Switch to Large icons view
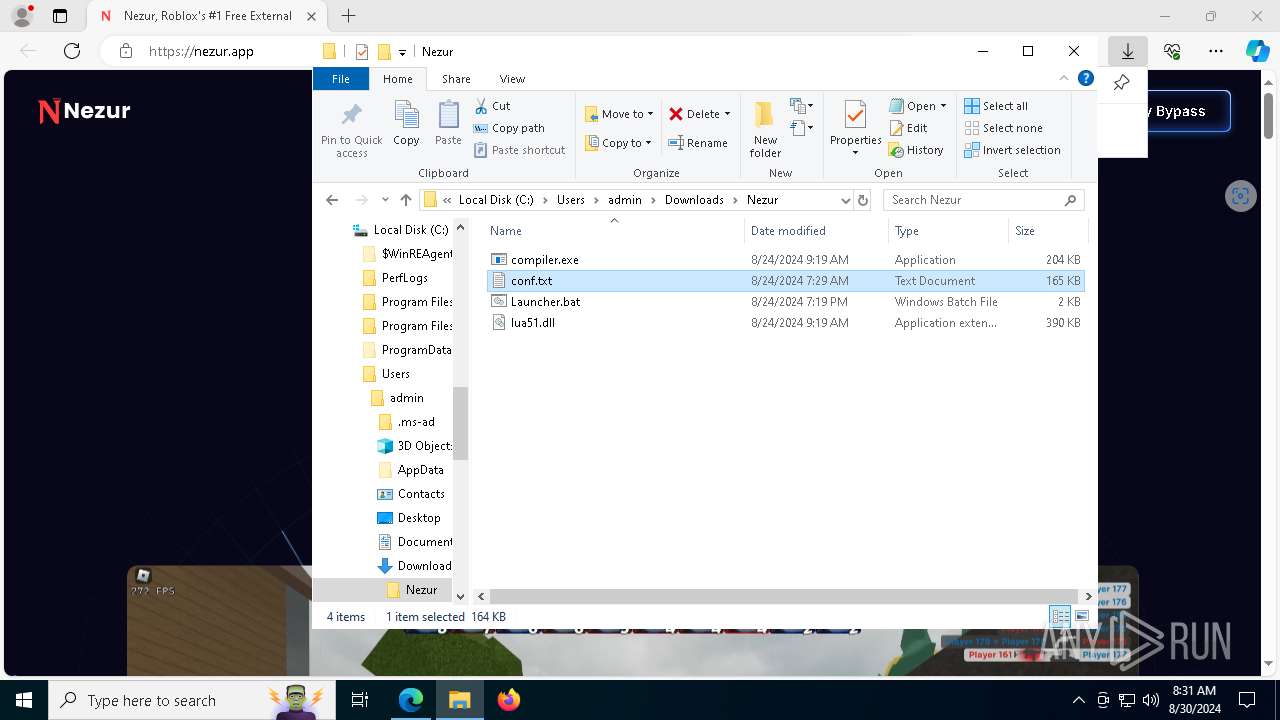Viewport: 1280px width, 720px height. pyautogui.click(x=1081, y=617)
